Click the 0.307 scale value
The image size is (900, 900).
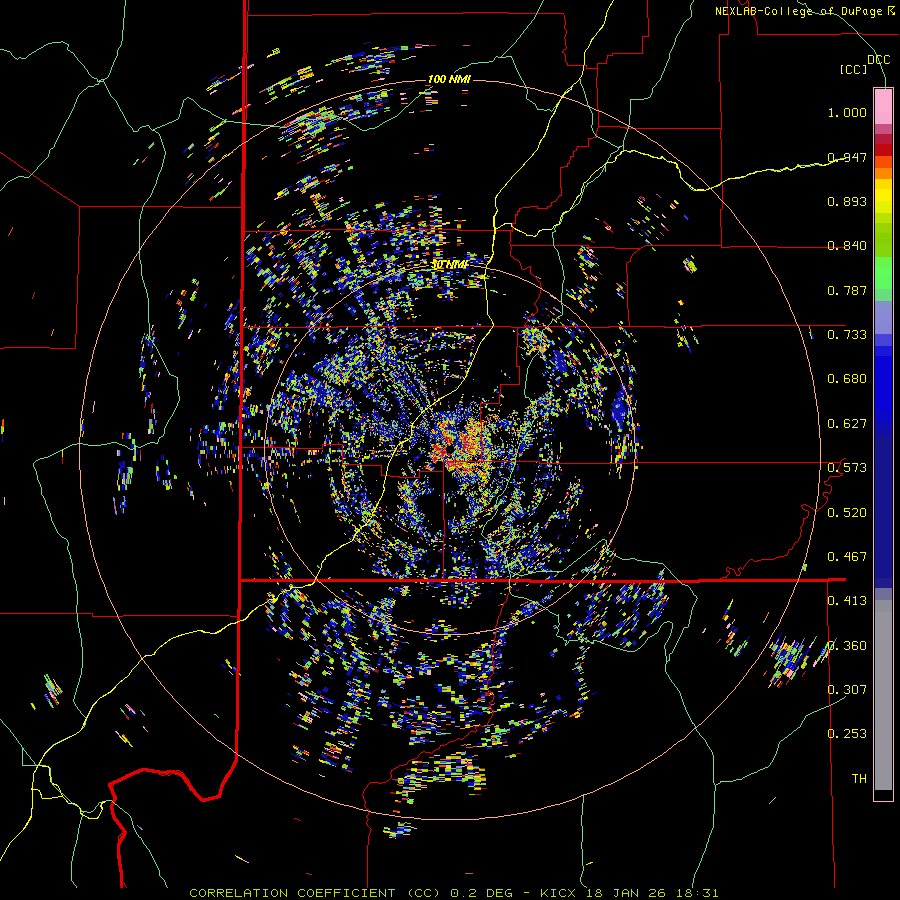pos(847,690)
